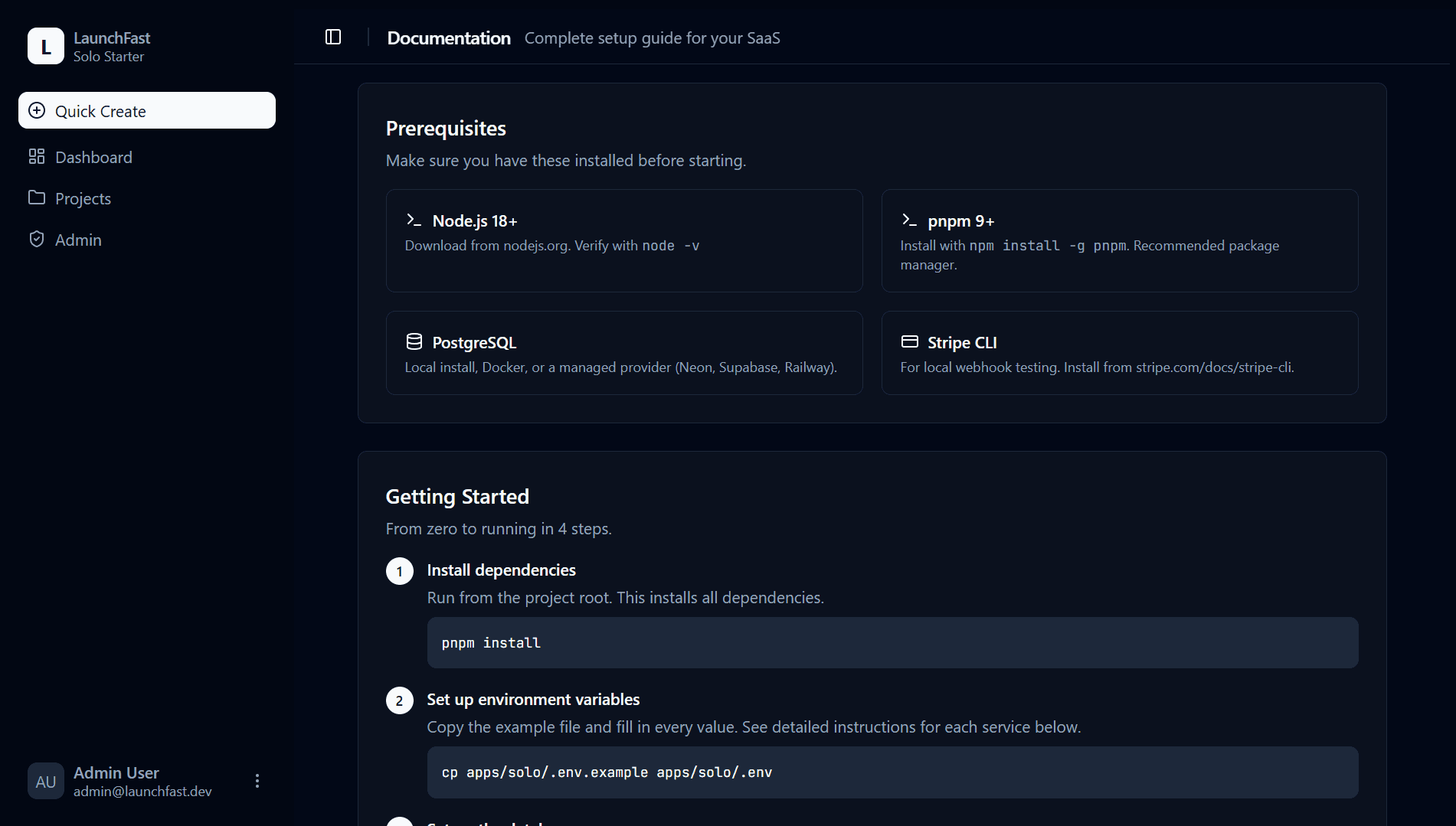Viewport: 1456px width, 826px height.
Task: Click the Projects folder icon
Action: 37,198
